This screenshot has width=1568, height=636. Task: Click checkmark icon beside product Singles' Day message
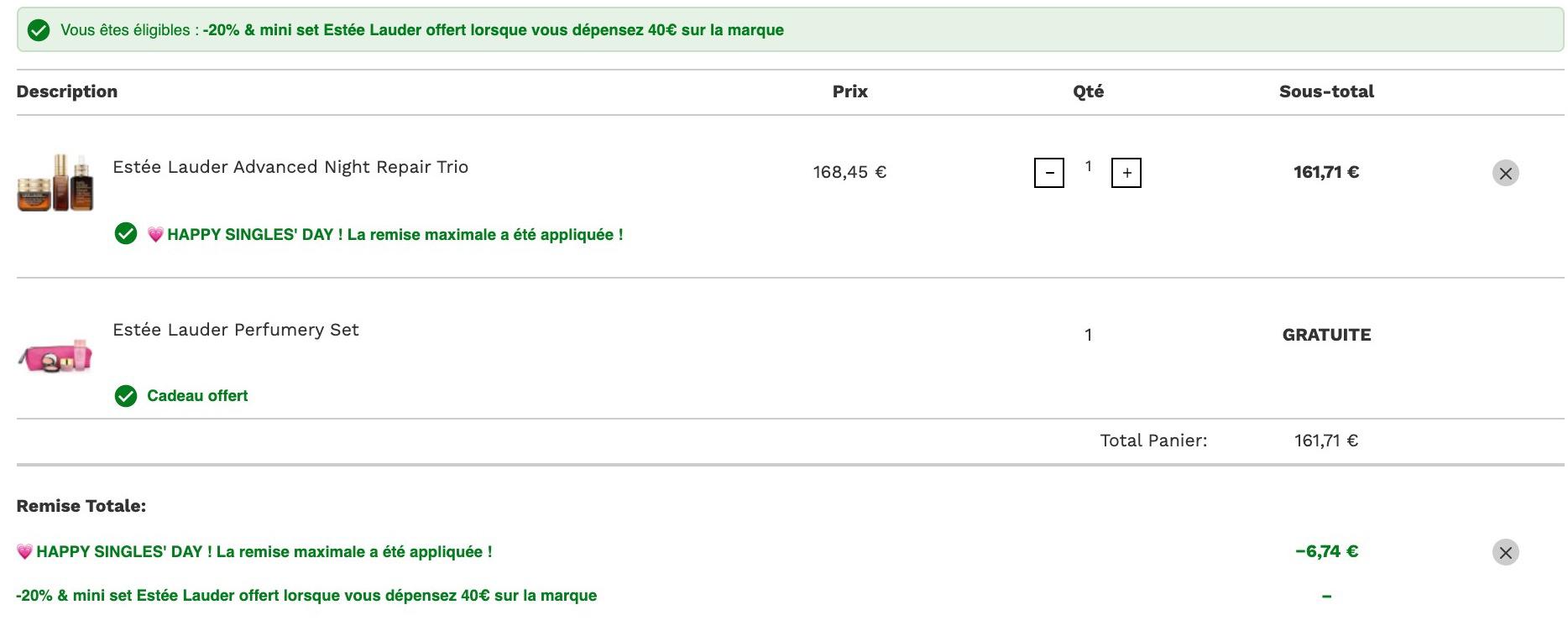126,234
